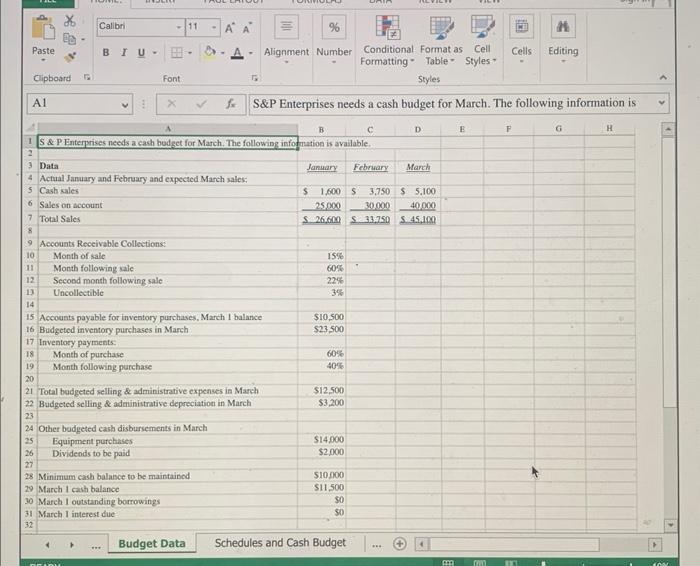Increase font size with the larger A icon
The height and width of the screenshot is (566, 700).
(229, 28)
